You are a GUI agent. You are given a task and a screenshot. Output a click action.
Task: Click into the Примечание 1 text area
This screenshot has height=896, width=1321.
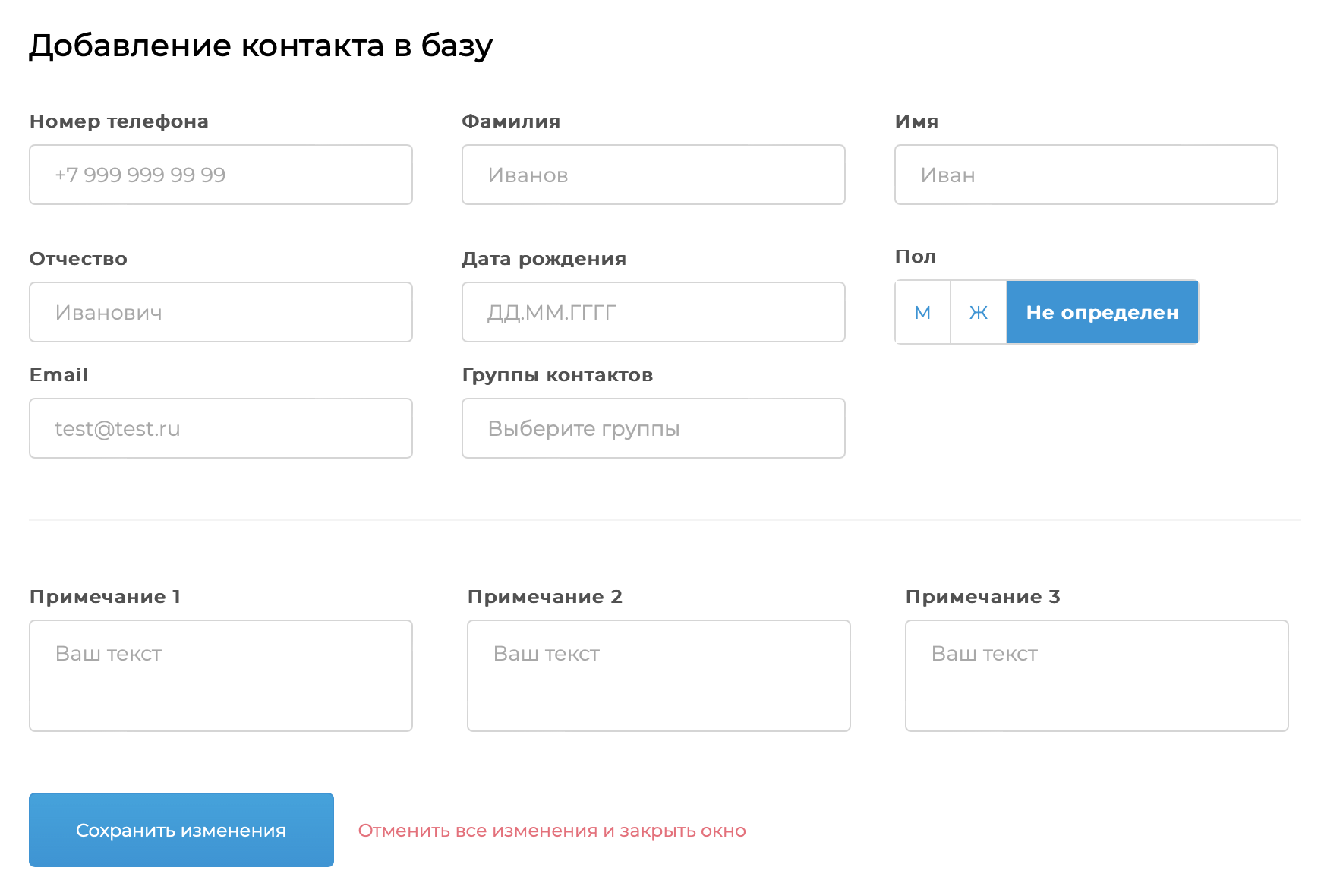[x=220, y=676]
